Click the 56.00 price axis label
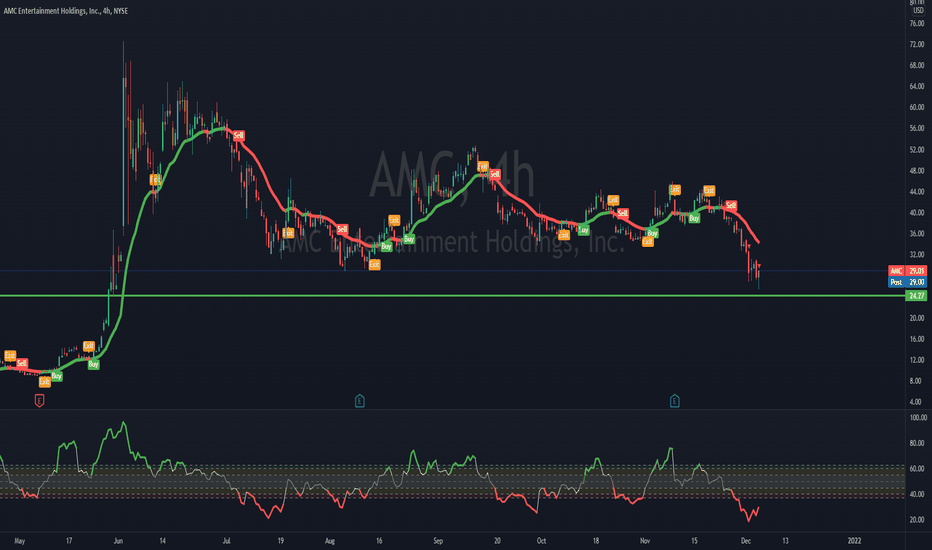This screenshot has height=550, width=932. click(917, 128)
